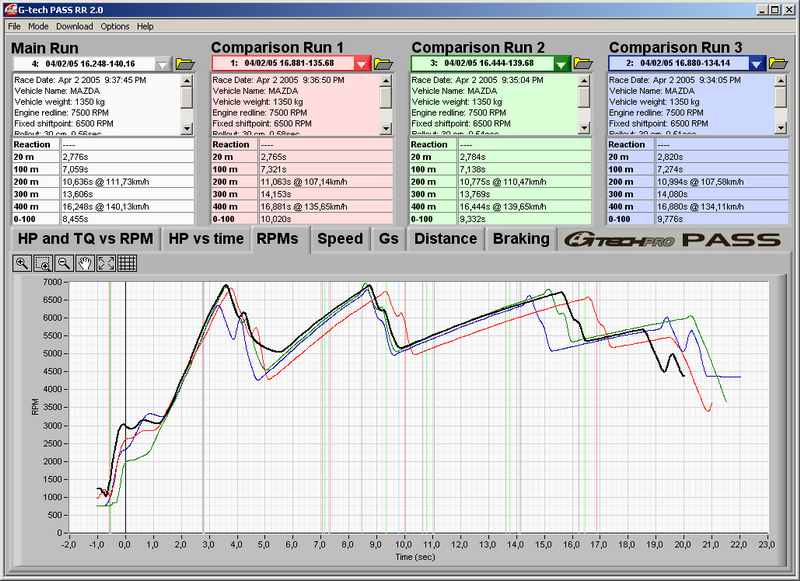Click Comparison Run 1 value 16,881s @ 135,65km/h
Screen dimensions: 800x581
coord(326,207)
